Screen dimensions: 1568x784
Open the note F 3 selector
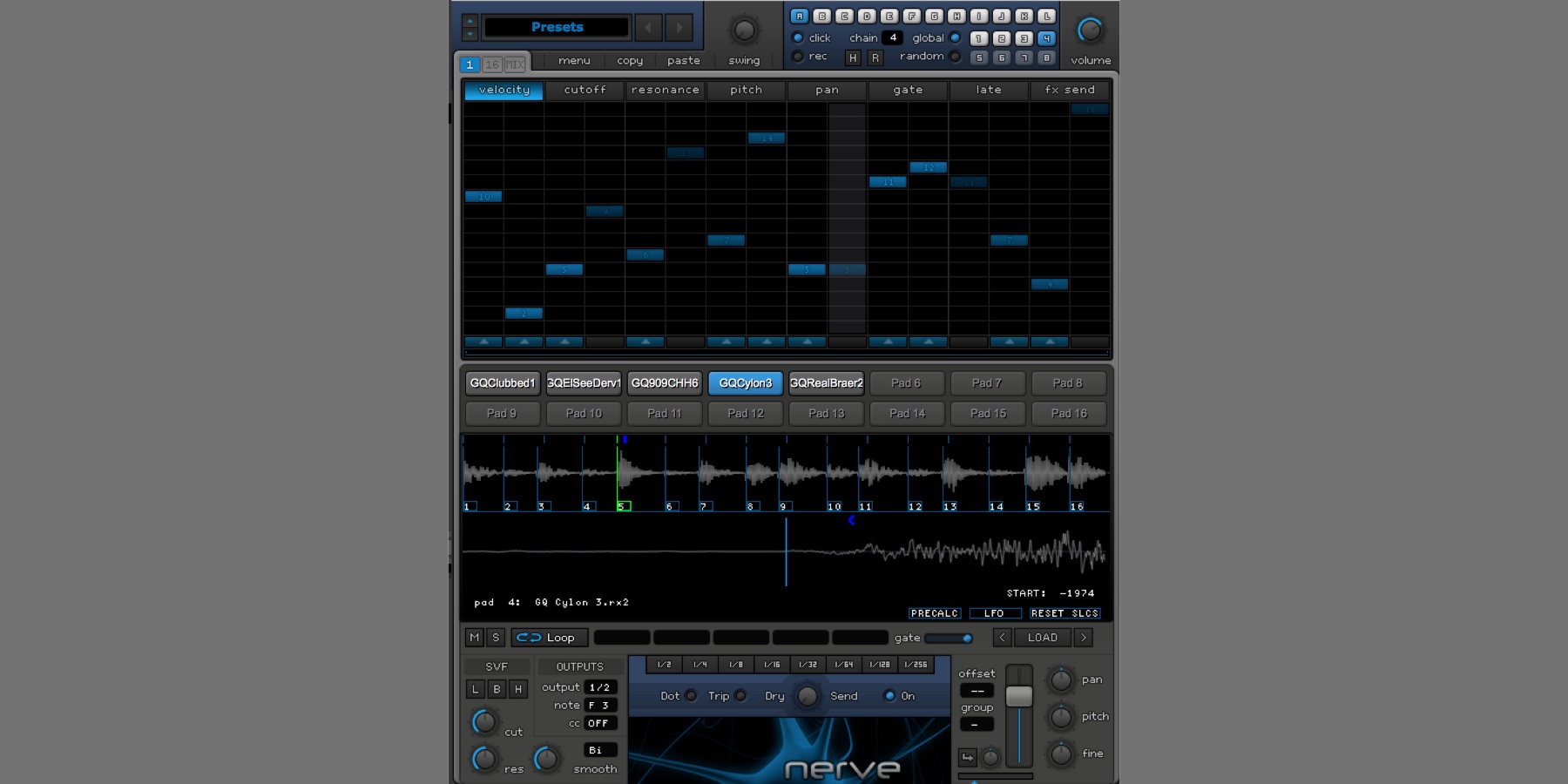[x=600, y=706]
